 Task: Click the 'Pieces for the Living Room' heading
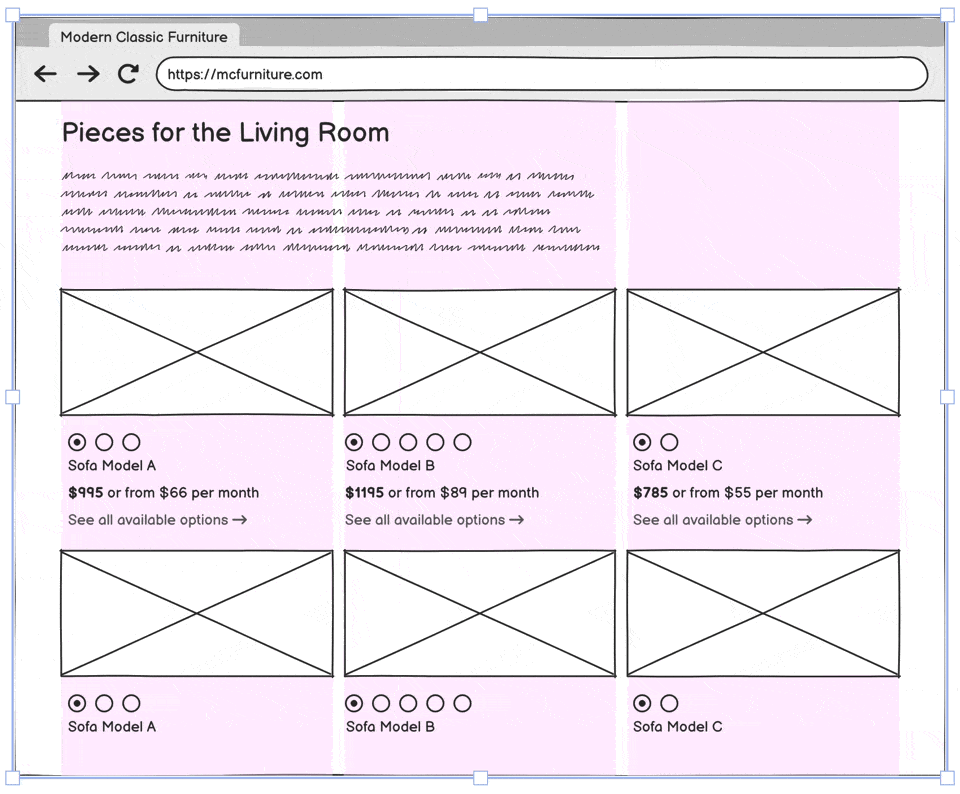(225, 133)
